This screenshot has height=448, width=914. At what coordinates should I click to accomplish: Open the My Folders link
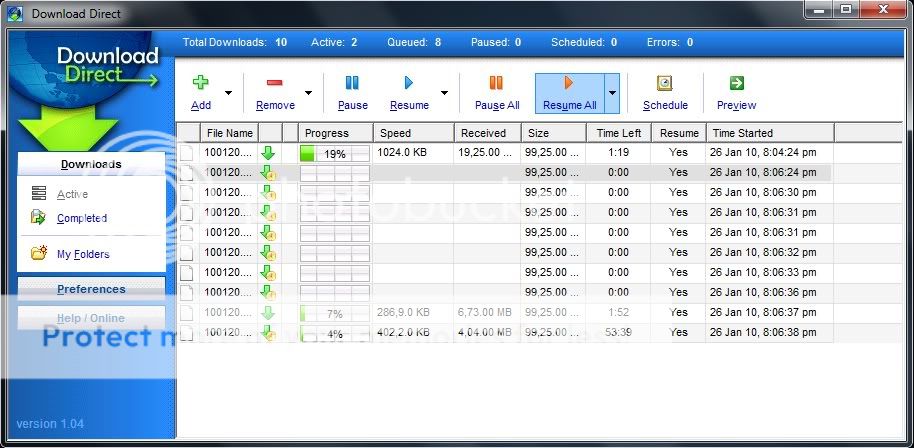tap(83, 254)
